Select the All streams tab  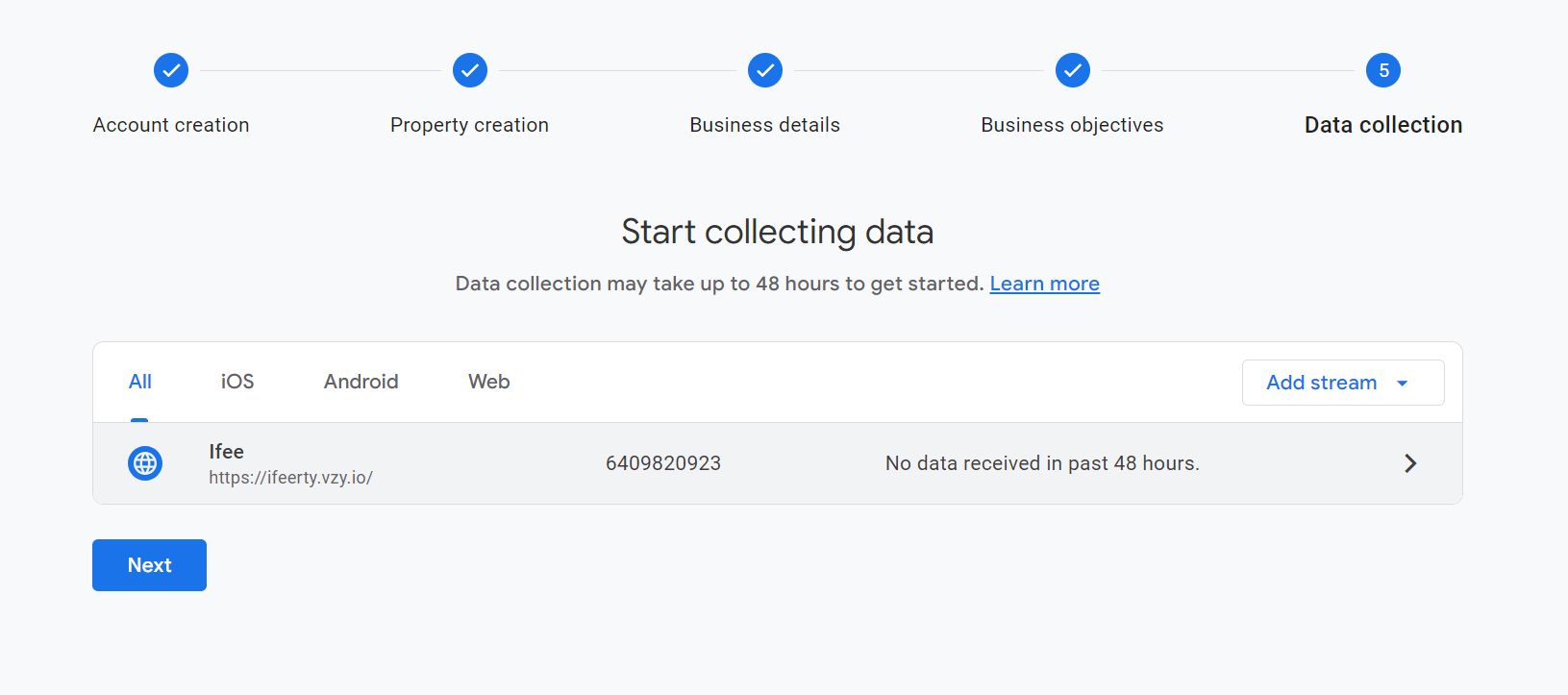pyautogui.click(x=140, y=382)
